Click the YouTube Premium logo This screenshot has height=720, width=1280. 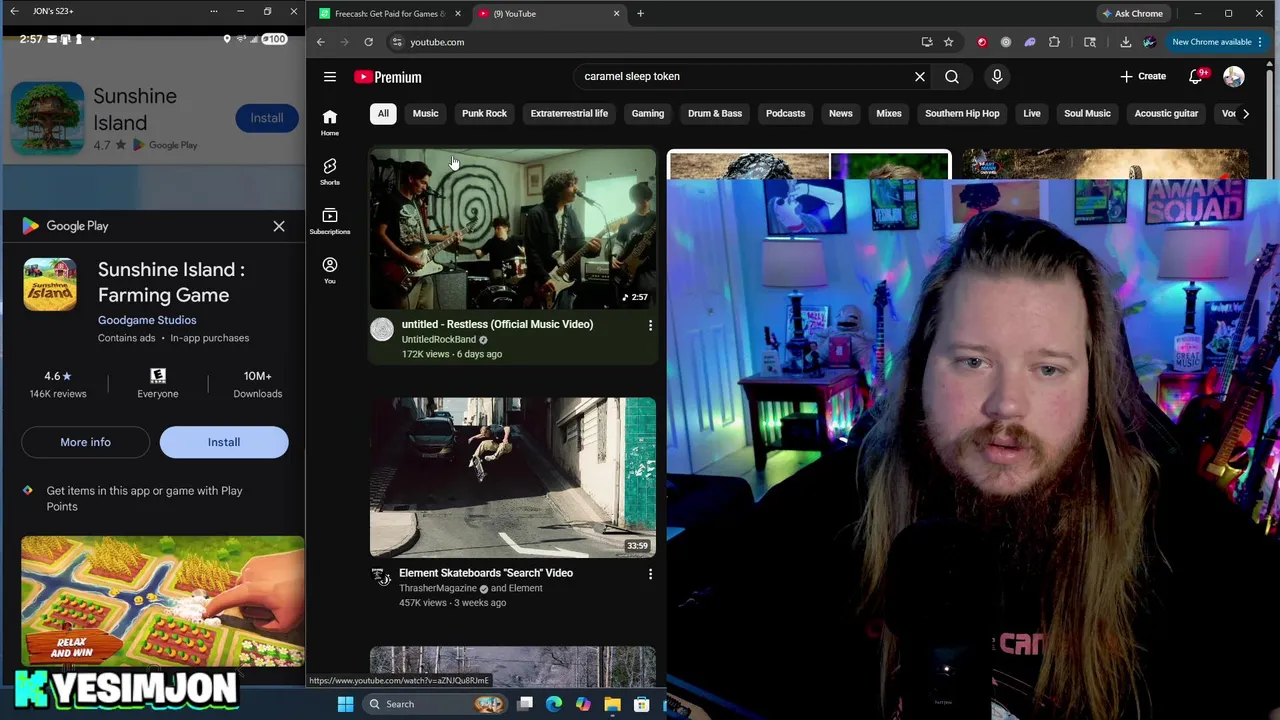click(388, 77)
